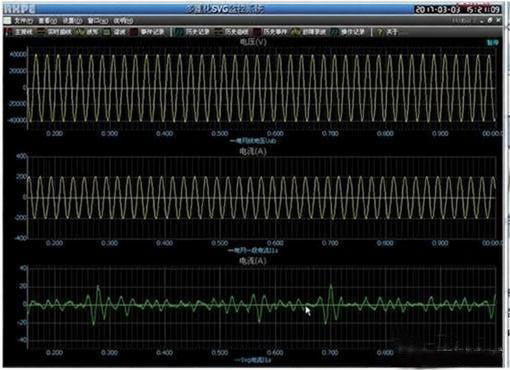The height and width of the screenshot is (370, 510).
Task: Click the middle chart legend Ia entry
Action: (253, 250)
